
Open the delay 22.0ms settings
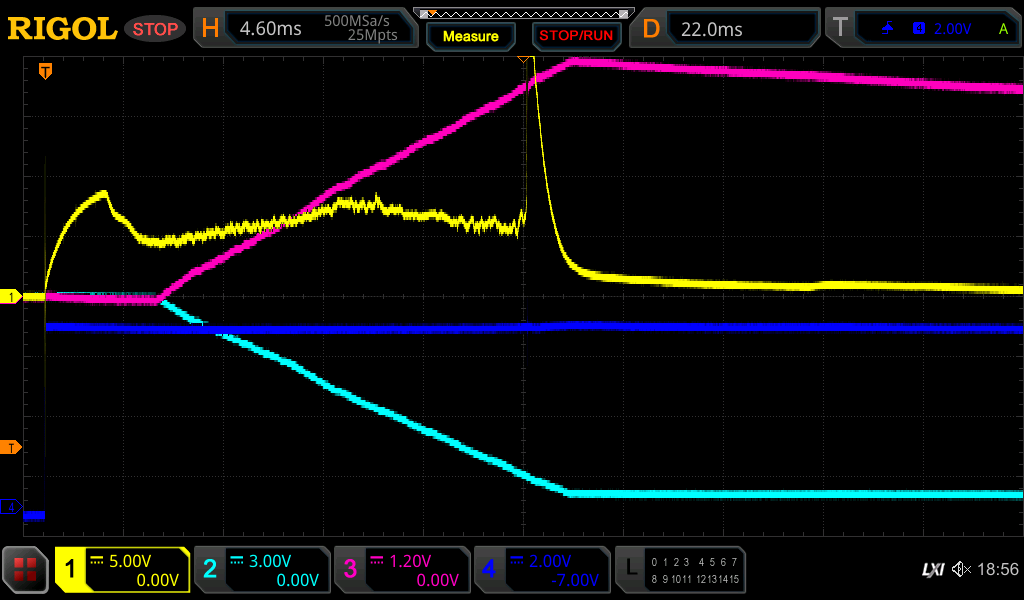tap(730, 29)
